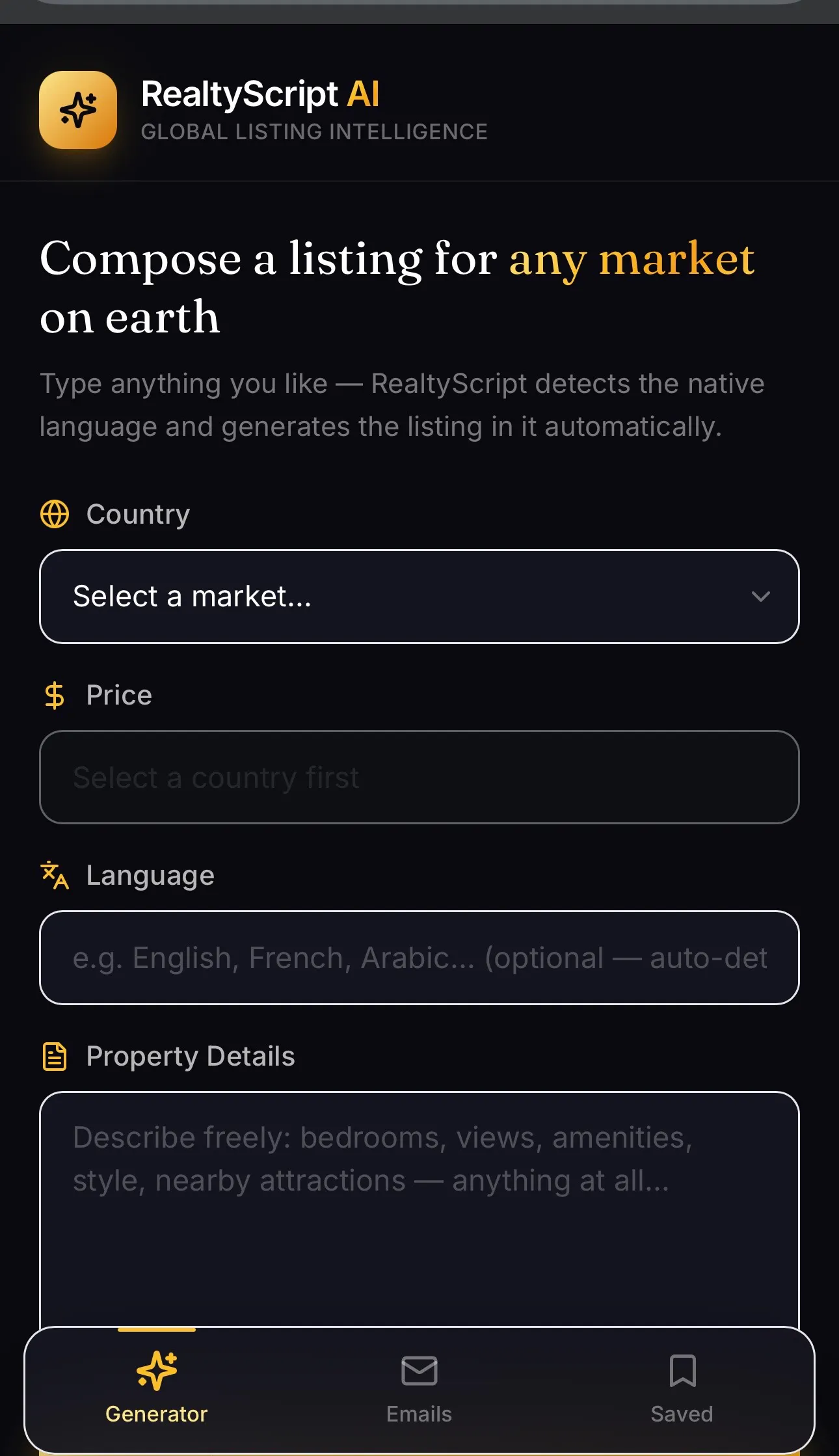Screen dimensions: 839x1456
Task: Click the Global Listing Intelligence tagline
Action: pos(314,132)
